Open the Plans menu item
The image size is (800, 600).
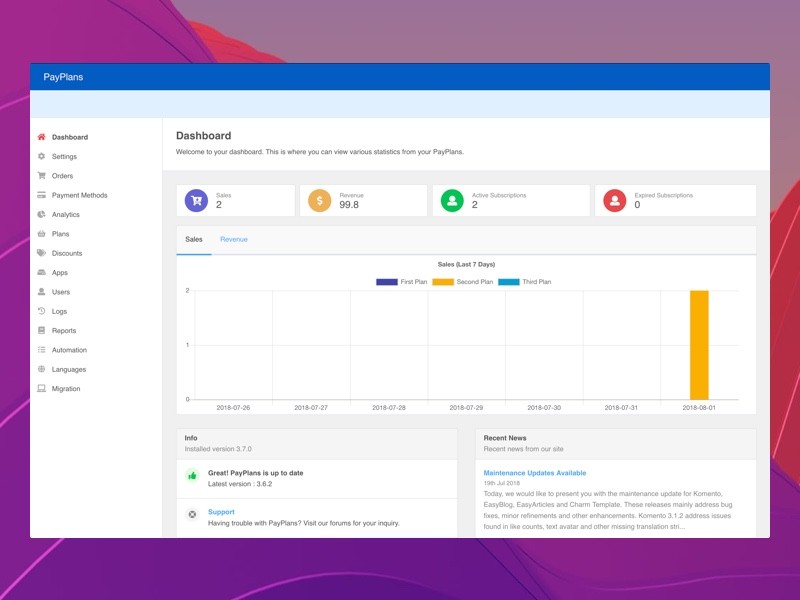[60, 234]
